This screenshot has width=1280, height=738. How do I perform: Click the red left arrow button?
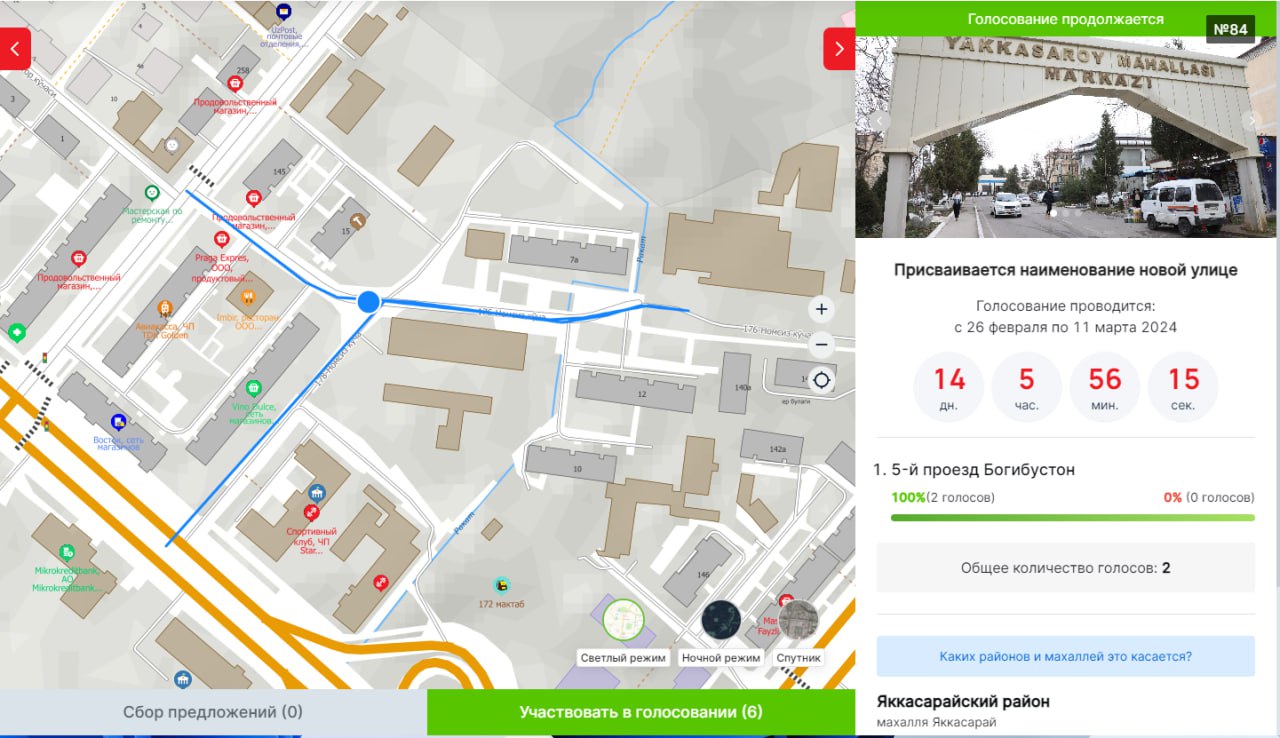(x=15, y=49)
